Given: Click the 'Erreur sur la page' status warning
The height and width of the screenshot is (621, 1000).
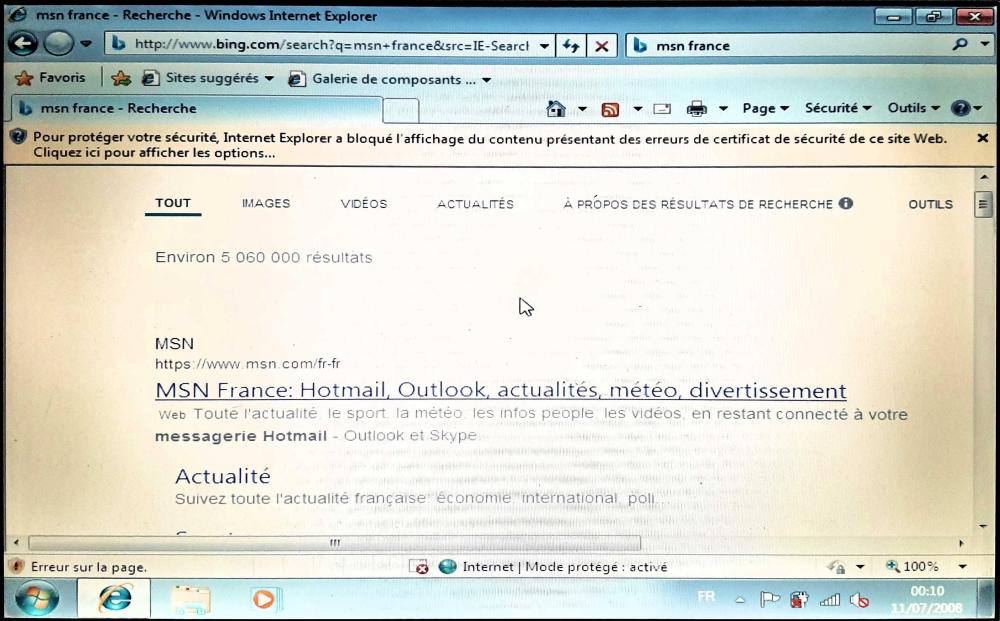Looking at the screenshot, I should (78, 567).
